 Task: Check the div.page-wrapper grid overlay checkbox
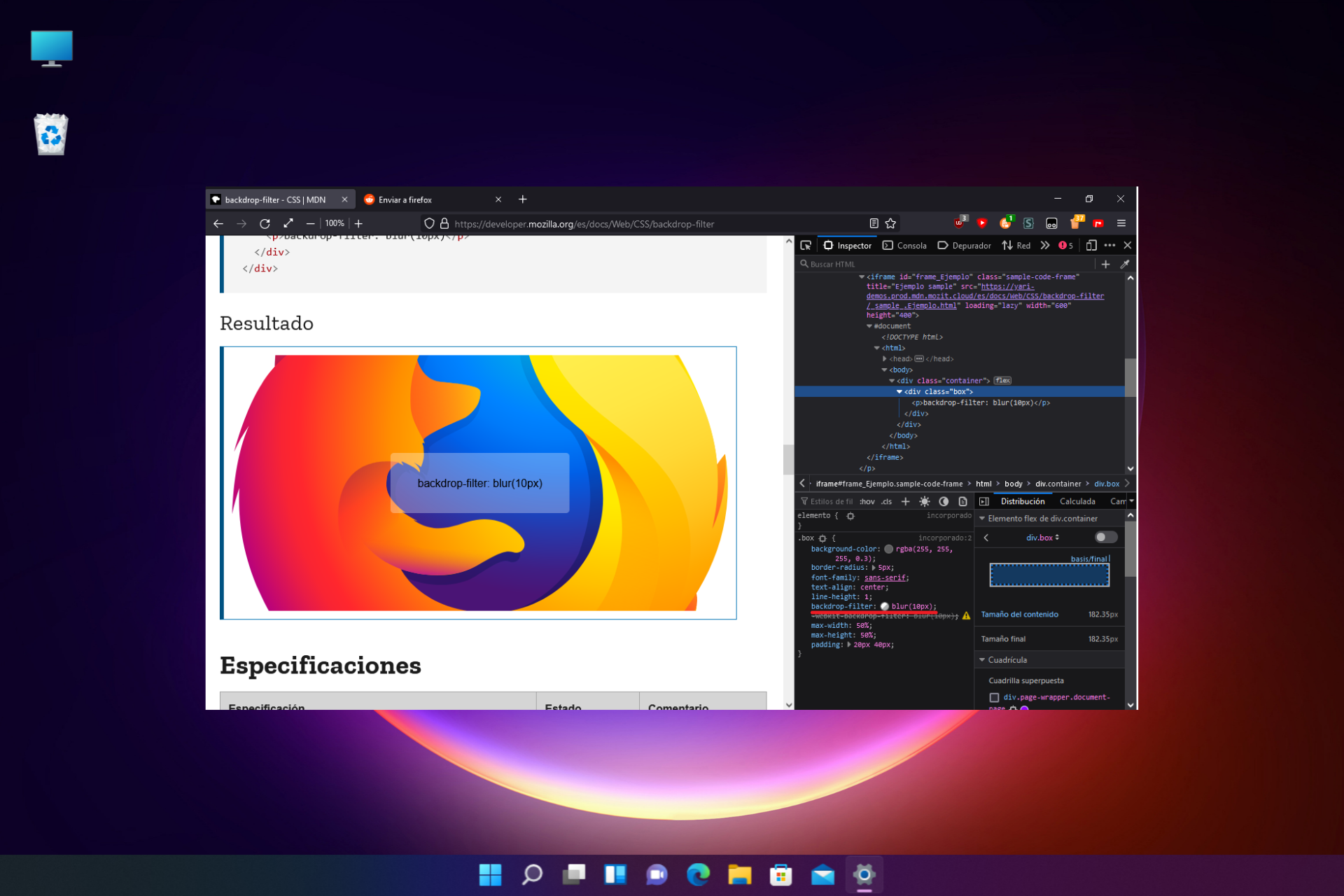click(994, 697)
